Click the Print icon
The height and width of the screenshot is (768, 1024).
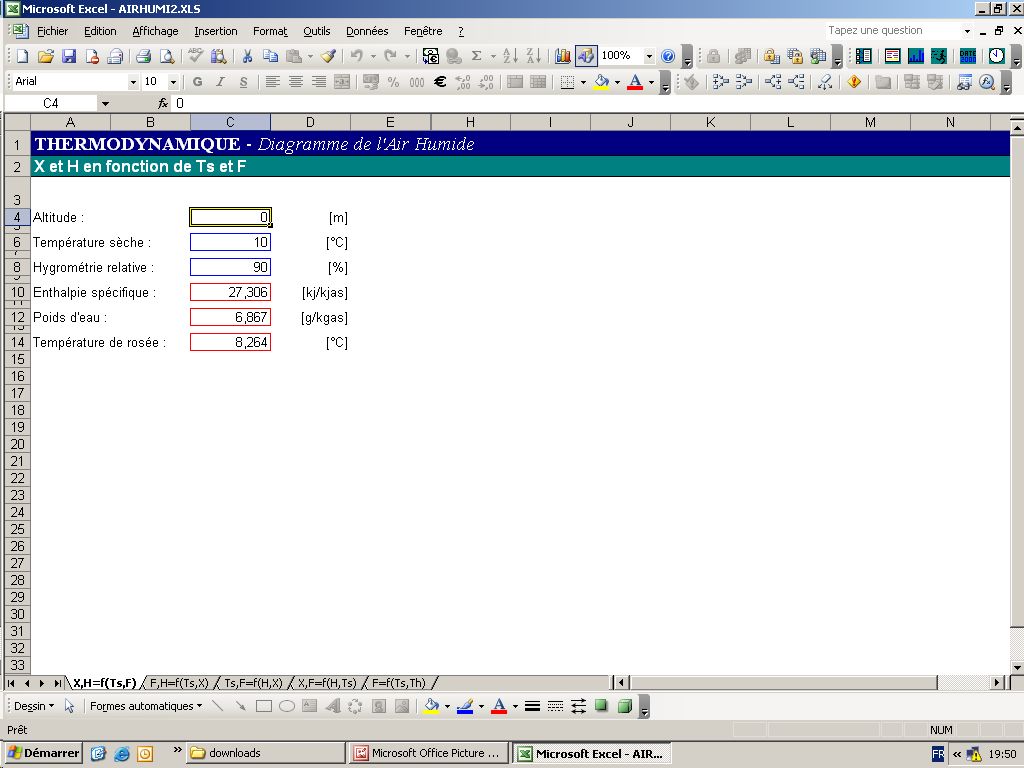144,56
